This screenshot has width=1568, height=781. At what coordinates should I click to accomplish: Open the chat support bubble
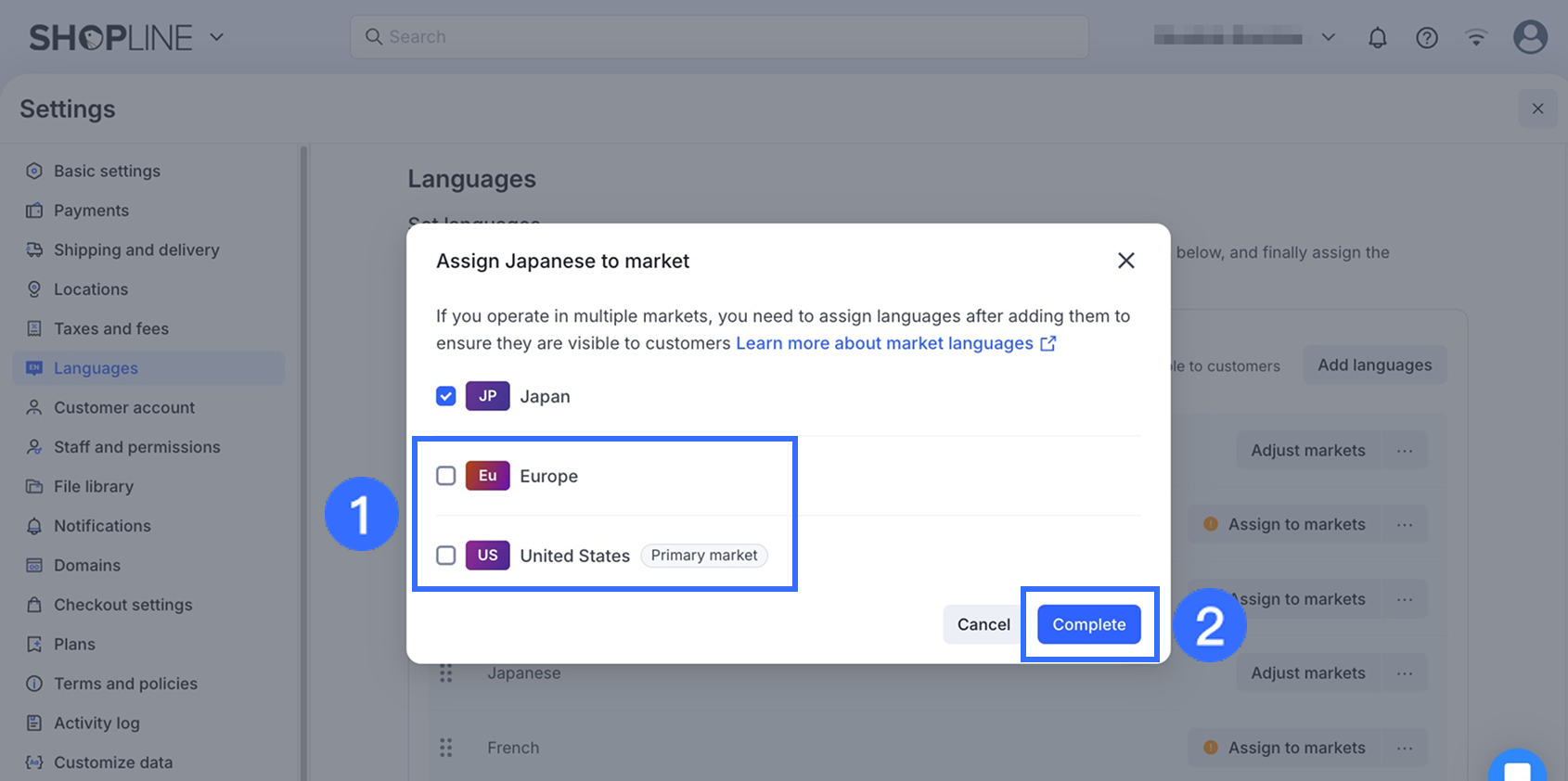(x=1517, y=768)
